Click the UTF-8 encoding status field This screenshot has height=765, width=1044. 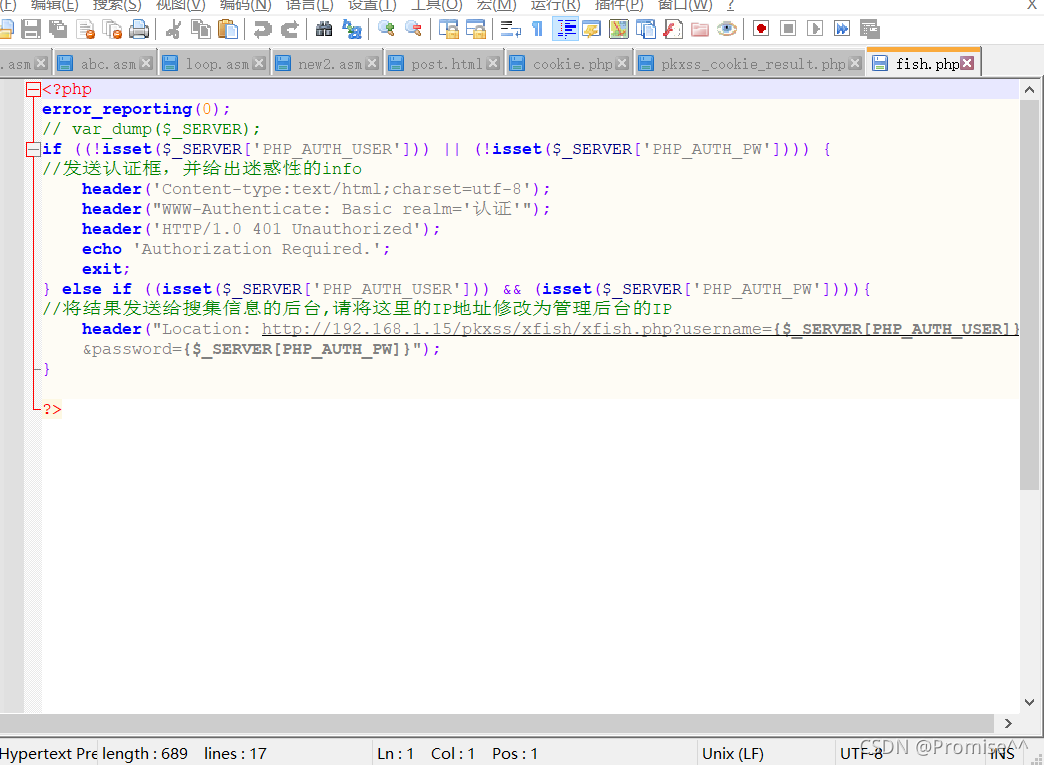pos(861,754)
